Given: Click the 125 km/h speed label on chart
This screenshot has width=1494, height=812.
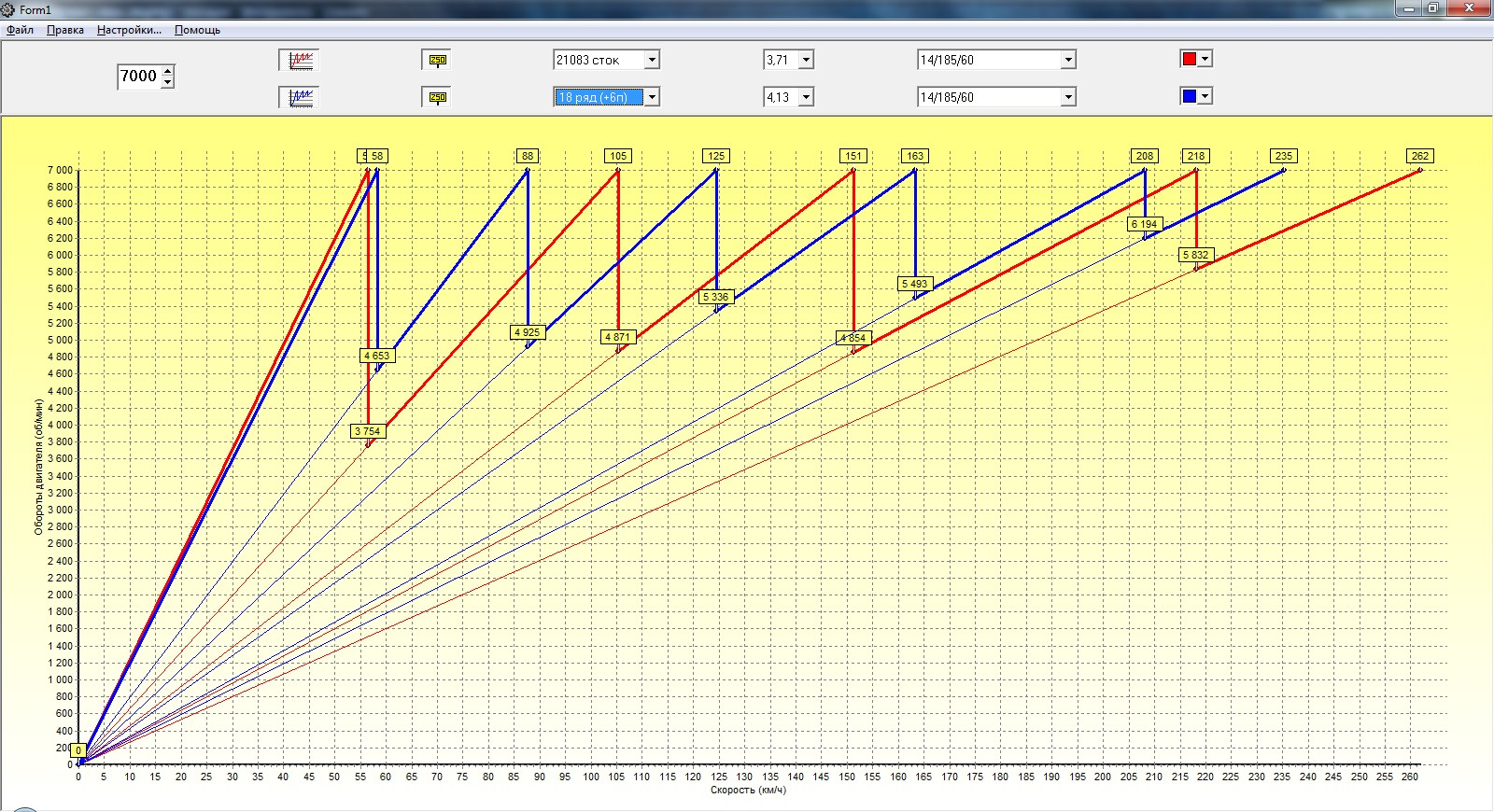Looking at the screenshot, I should click(716, 156).
